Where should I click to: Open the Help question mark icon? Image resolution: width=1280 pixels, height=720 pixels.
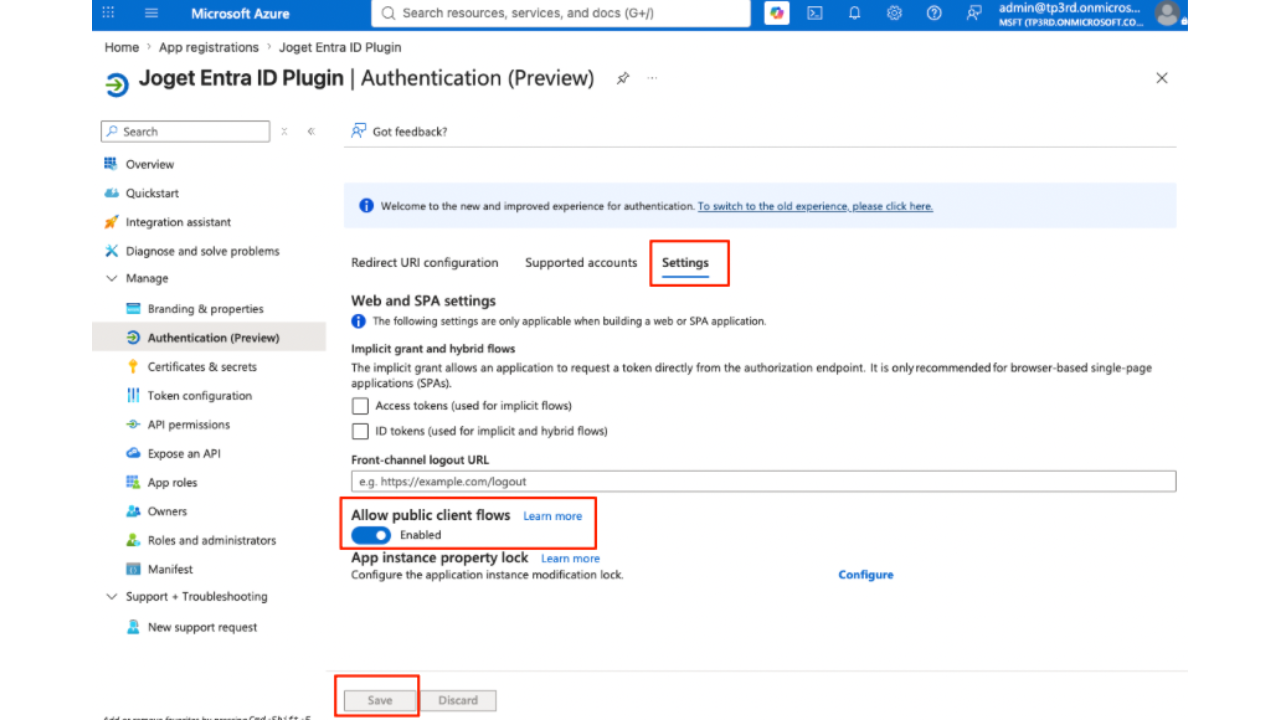[934, 13]
